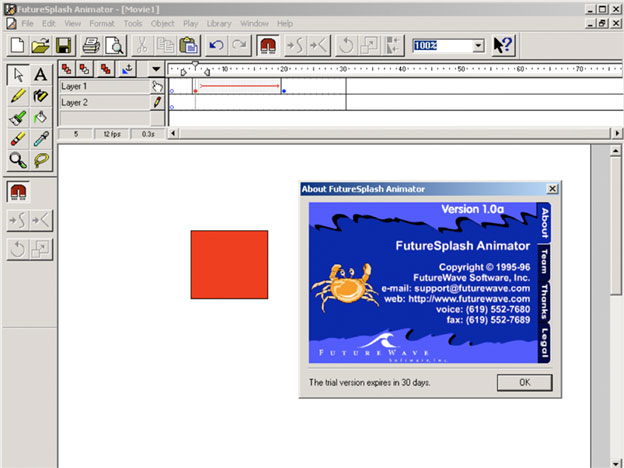Viewport: 624px width, 468px height.
Task: Toggle Layer 2 pencil mode icon
Action: click(157, 102)
